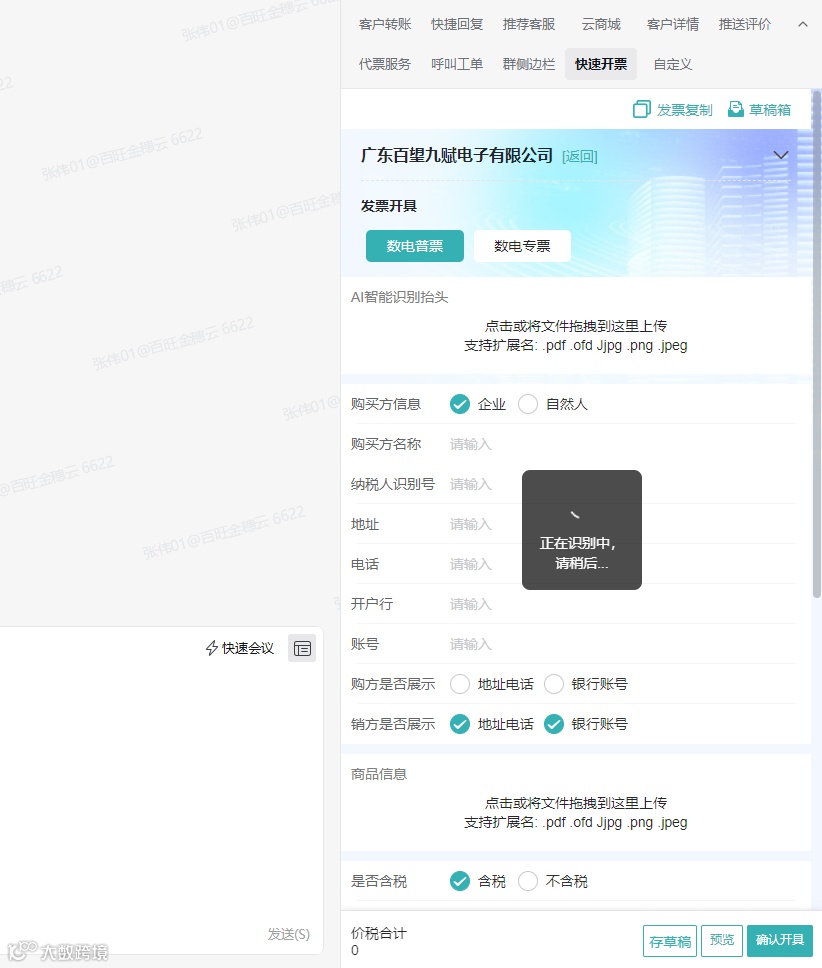Open the 云商城 tab
Screen dimensions: 822x968
tap(601, 25)
